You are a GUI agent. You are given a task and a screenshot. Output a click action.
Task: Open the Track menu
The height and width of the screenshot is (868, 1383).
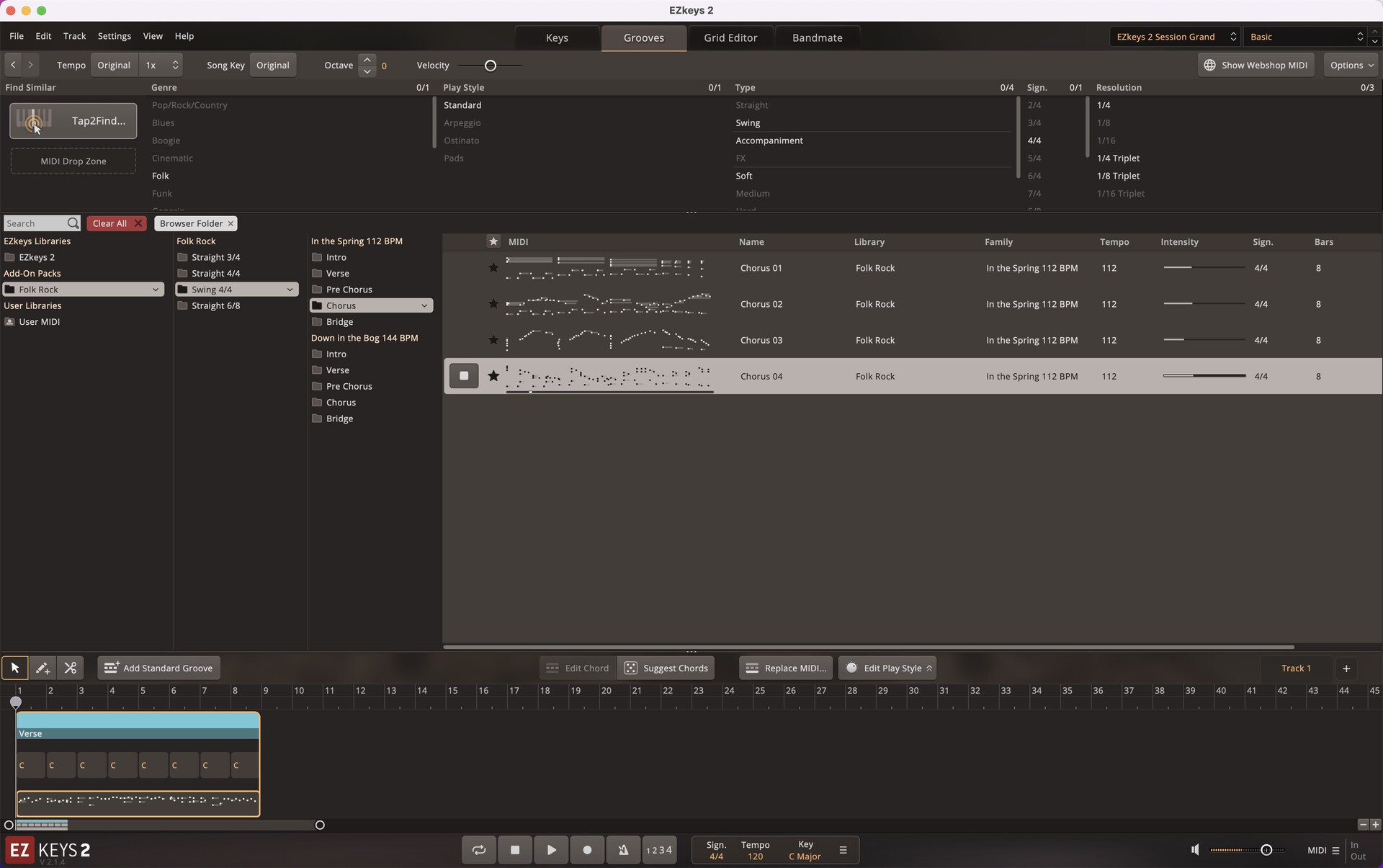74,36
